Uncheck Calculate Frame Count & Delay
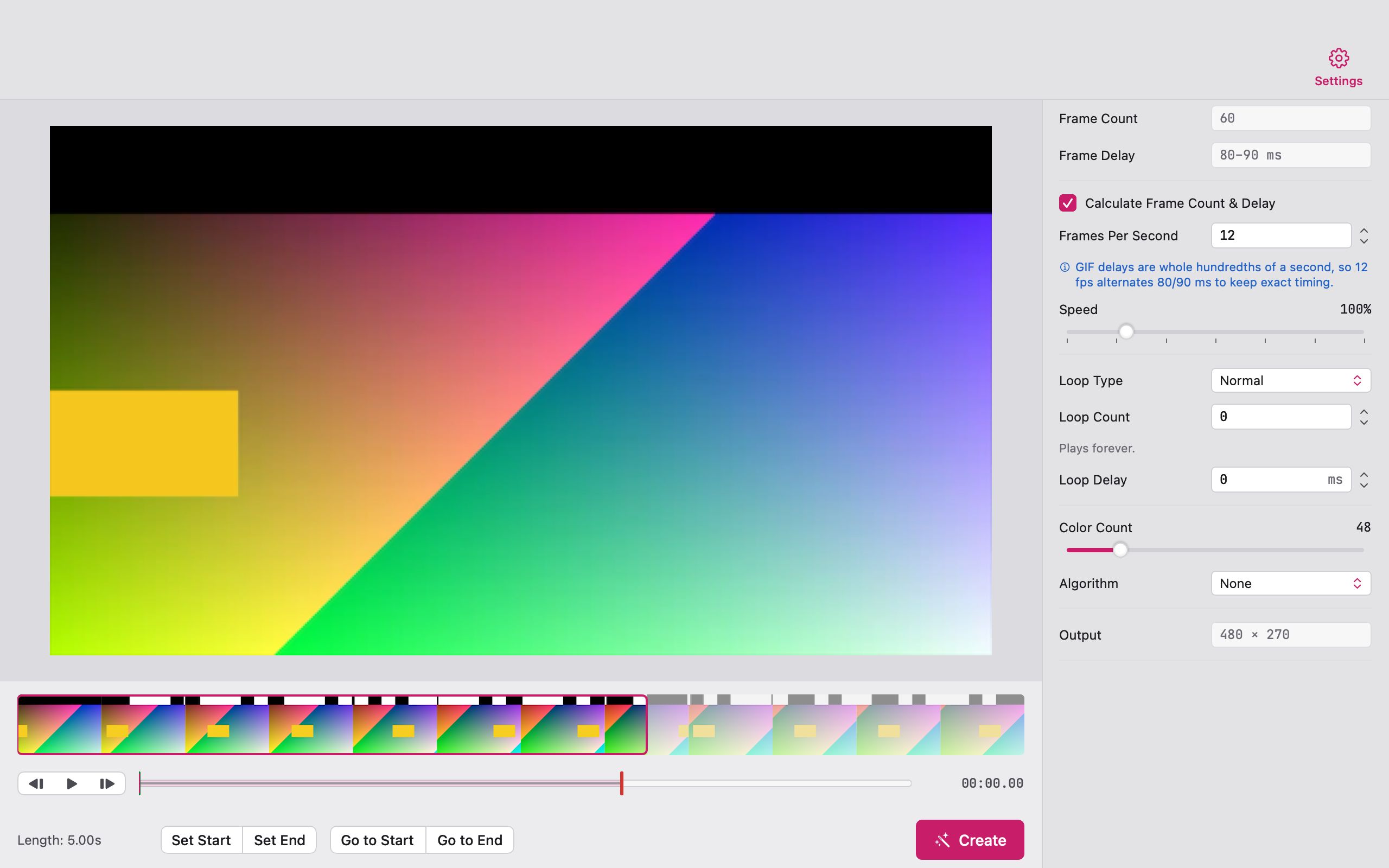The image size is (1389, 868). [x=1068, y=203]
